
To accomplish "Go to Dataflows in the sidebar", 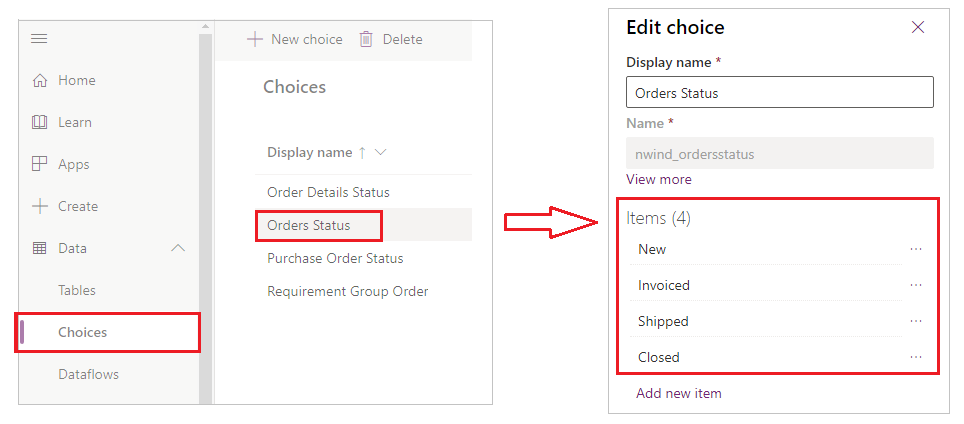I will point(88,375).
